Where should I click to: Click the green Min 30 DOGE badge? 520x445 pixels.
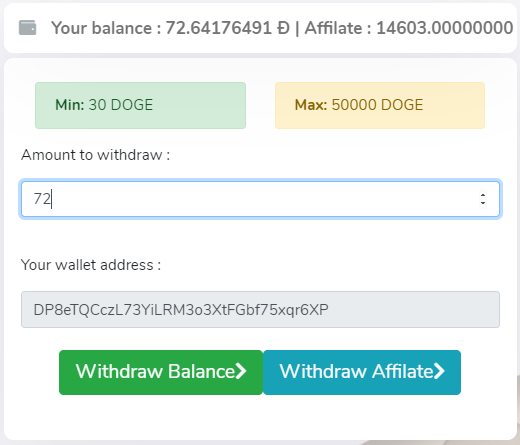pos(140,105)
